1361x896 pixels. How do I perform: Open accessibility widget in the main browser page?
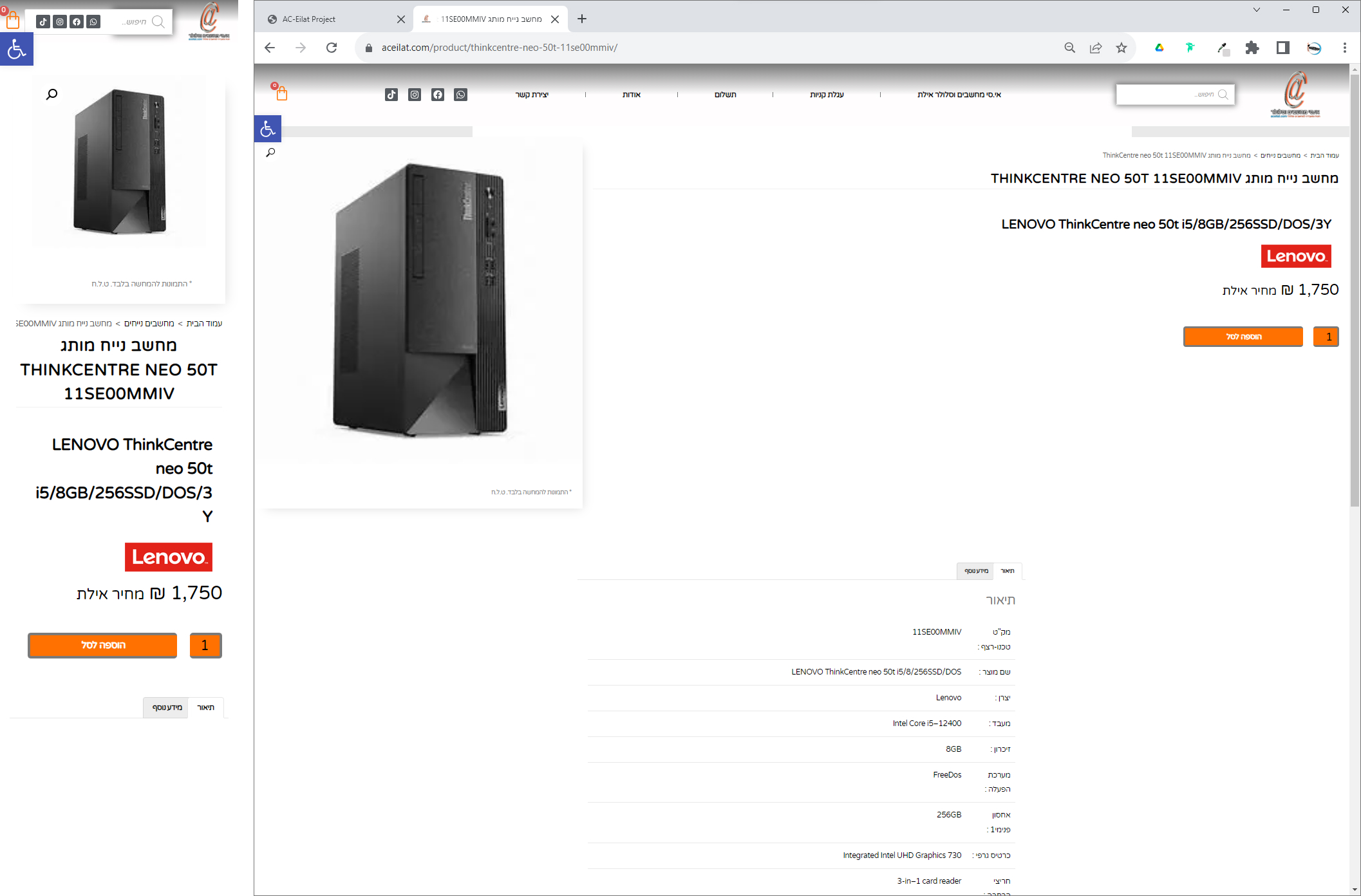(268, 129)
